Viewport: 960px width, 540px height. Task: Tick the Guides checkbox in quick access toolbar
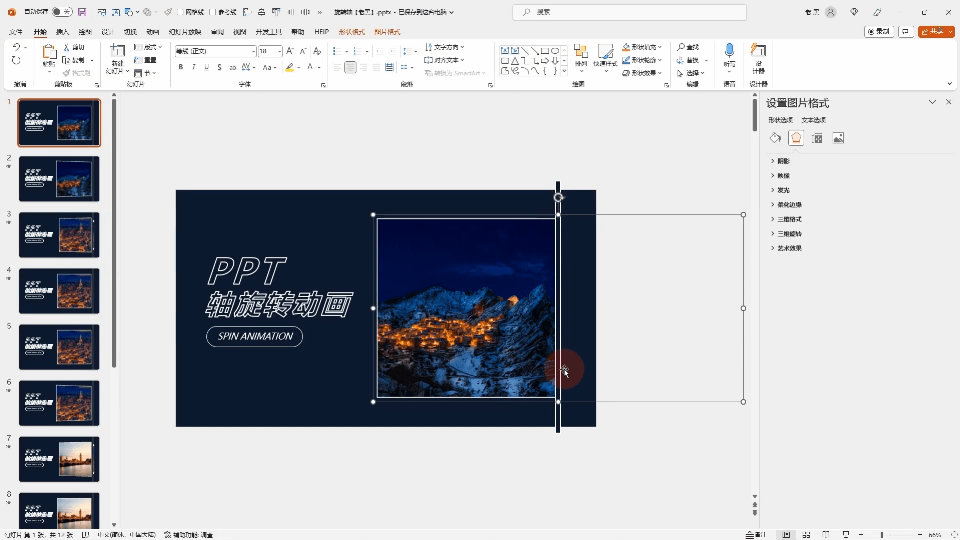click(x=213, y=12)
